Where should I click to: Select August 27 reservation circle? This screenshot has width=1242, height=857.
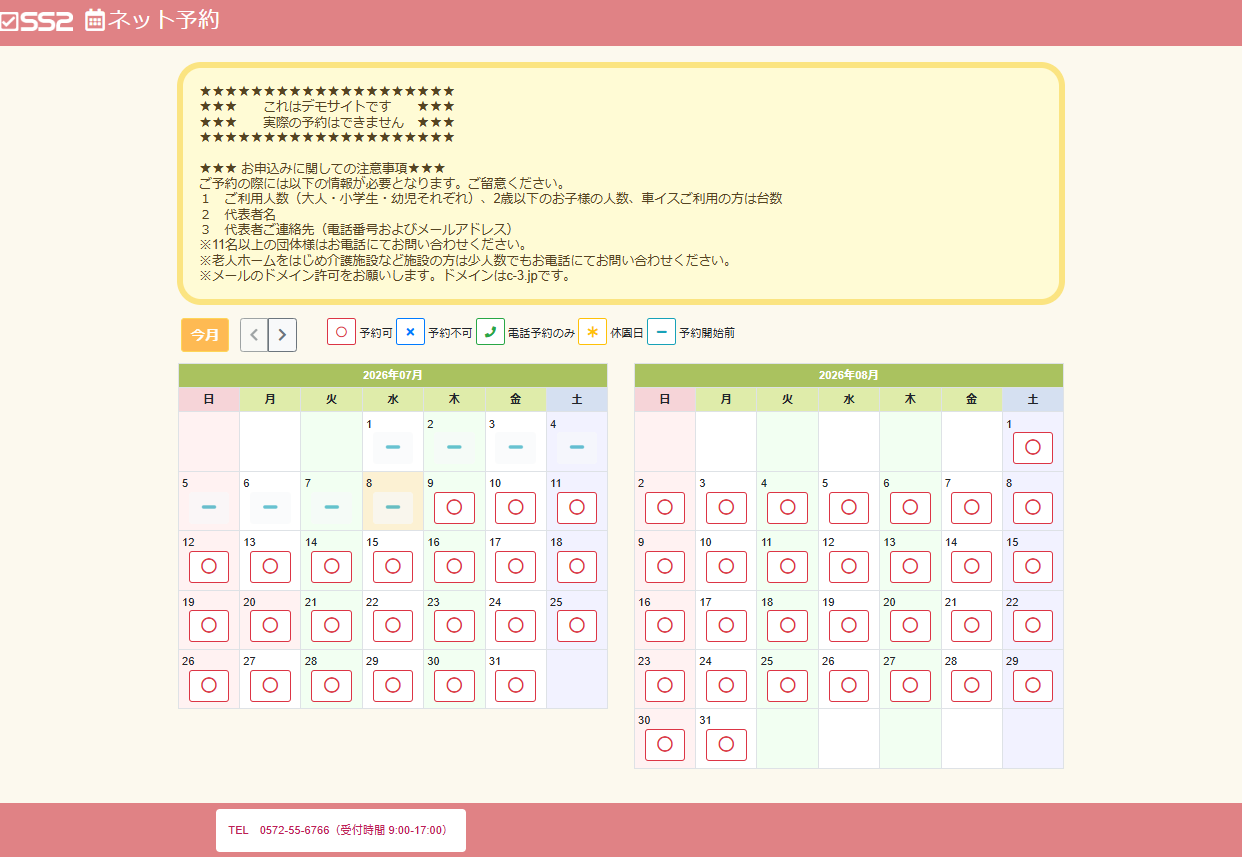click(x=910, y=686)
